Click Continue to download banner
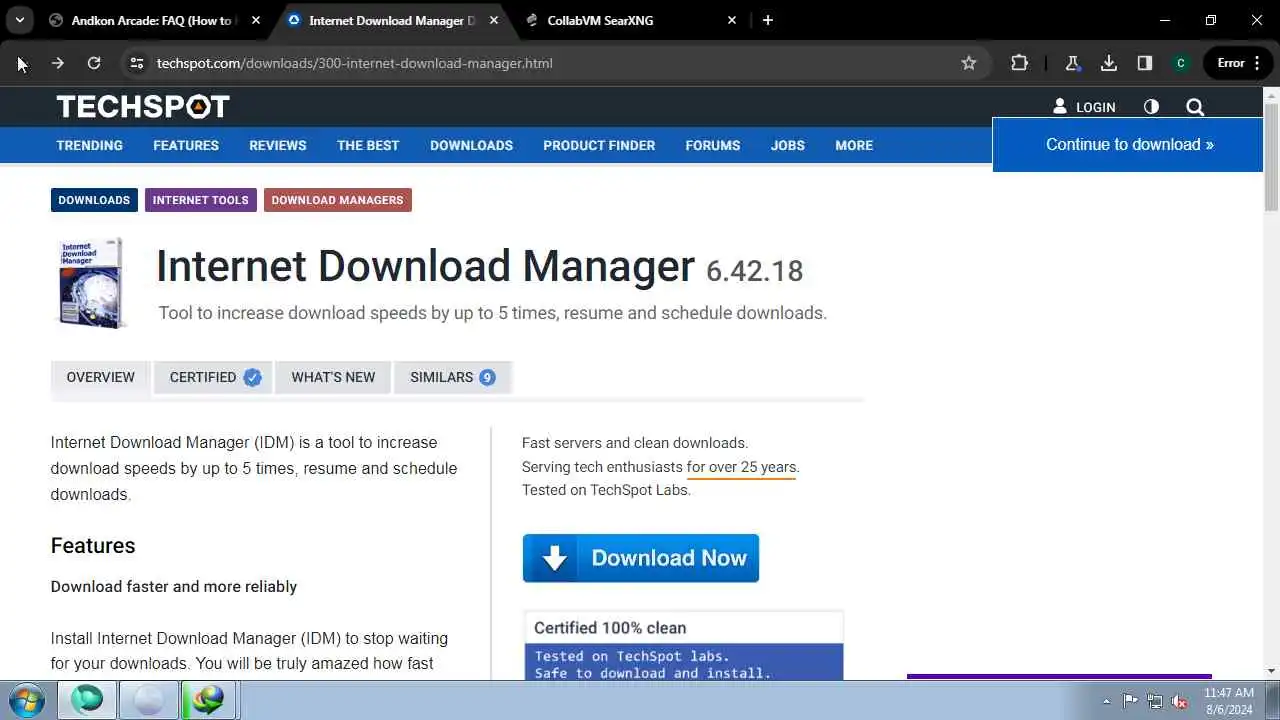Screen dimensions: 1280x720 [1129, 144]
